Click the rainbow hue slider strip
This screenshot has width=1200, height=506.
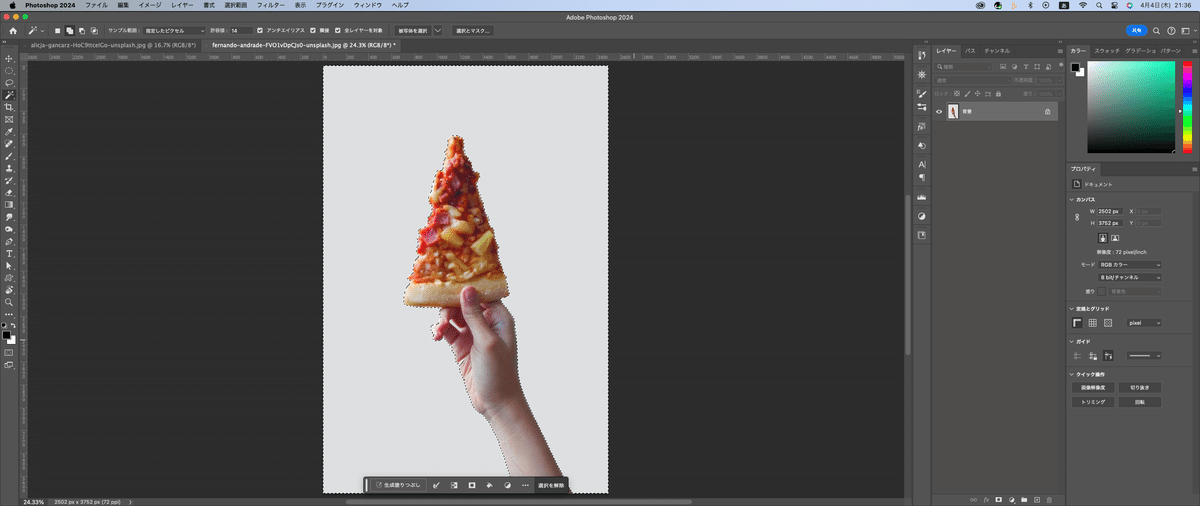1187,107
